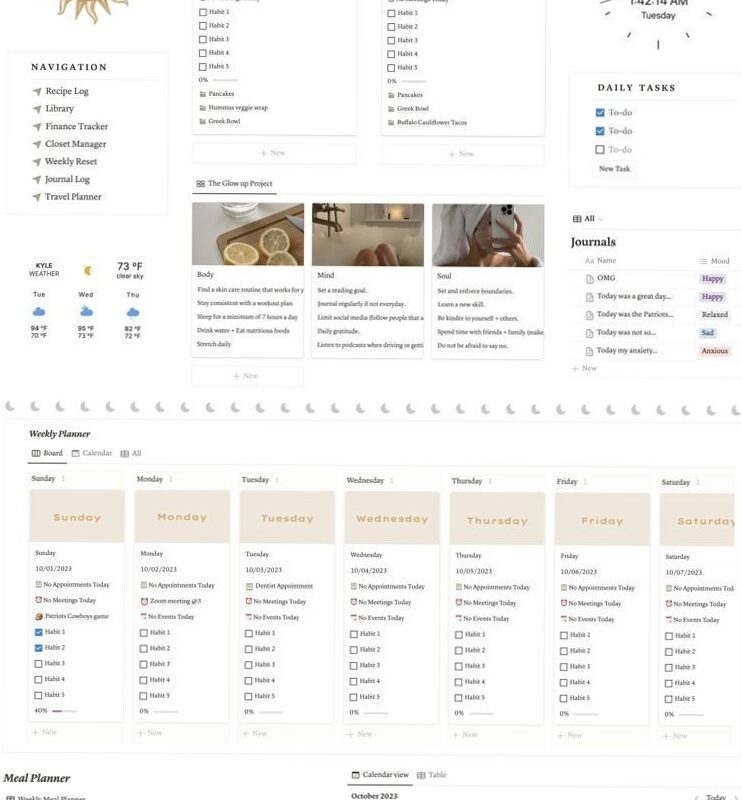Image resolution: width=742 pixels, height=800 pixels.
Task: Open the Recipe Log navigation link
Action: pos(67,91)
